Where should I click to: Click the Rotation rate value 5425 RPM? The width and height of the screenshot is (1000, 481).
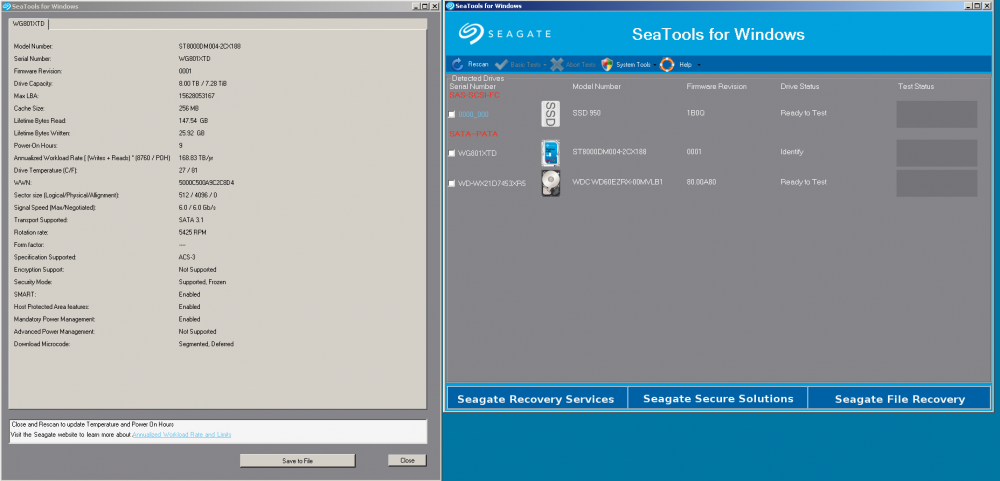coord(193,233)
